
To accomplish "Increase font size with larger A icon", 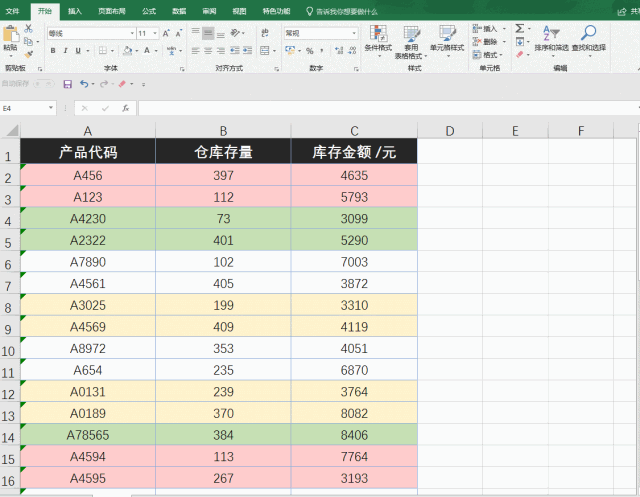I will (166, 33).
